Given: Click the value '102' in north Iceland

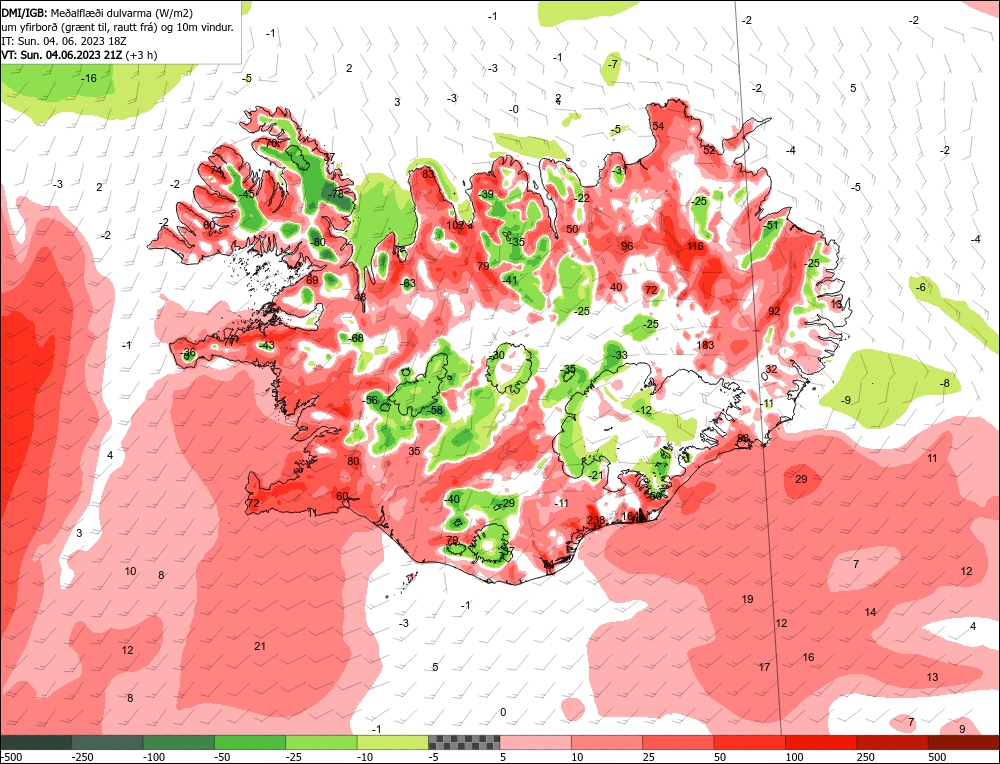Looking at the screenshot, I should pos(455,225).
